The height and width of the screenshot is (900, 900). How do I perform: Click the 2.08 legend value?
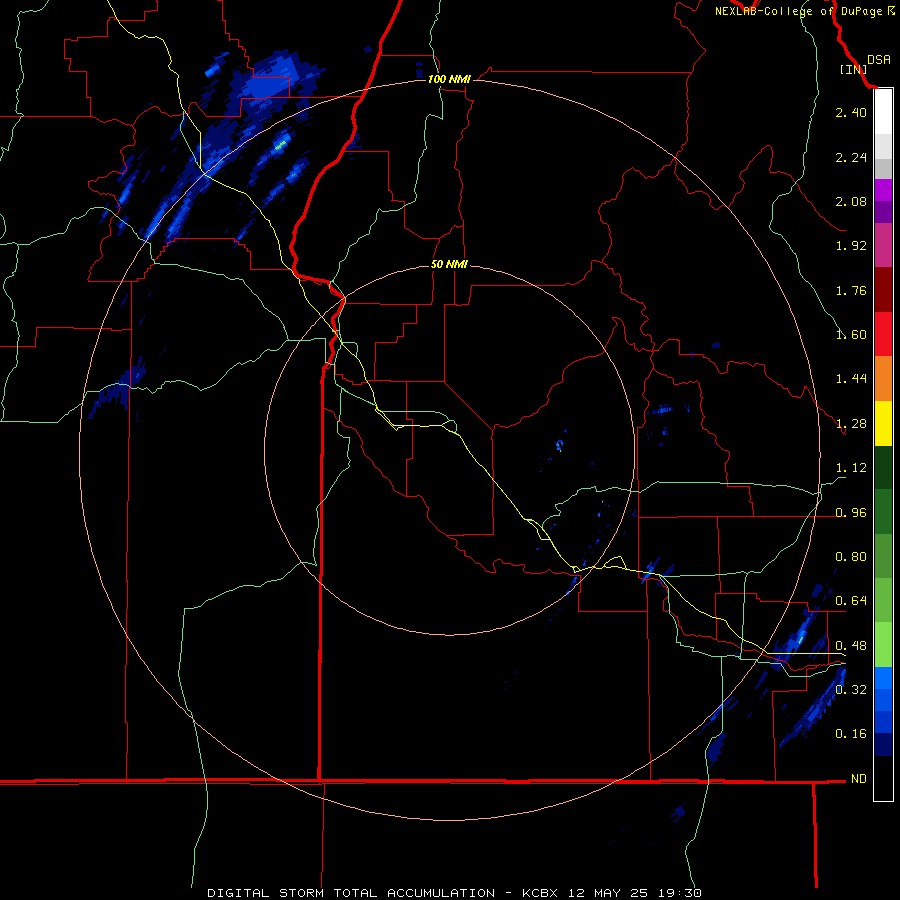(x=851, y=201)
